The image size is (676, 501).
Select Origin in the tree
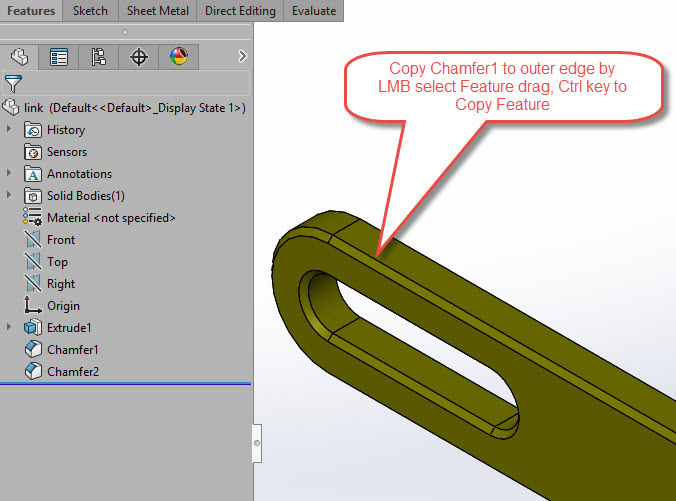(63, 306)
